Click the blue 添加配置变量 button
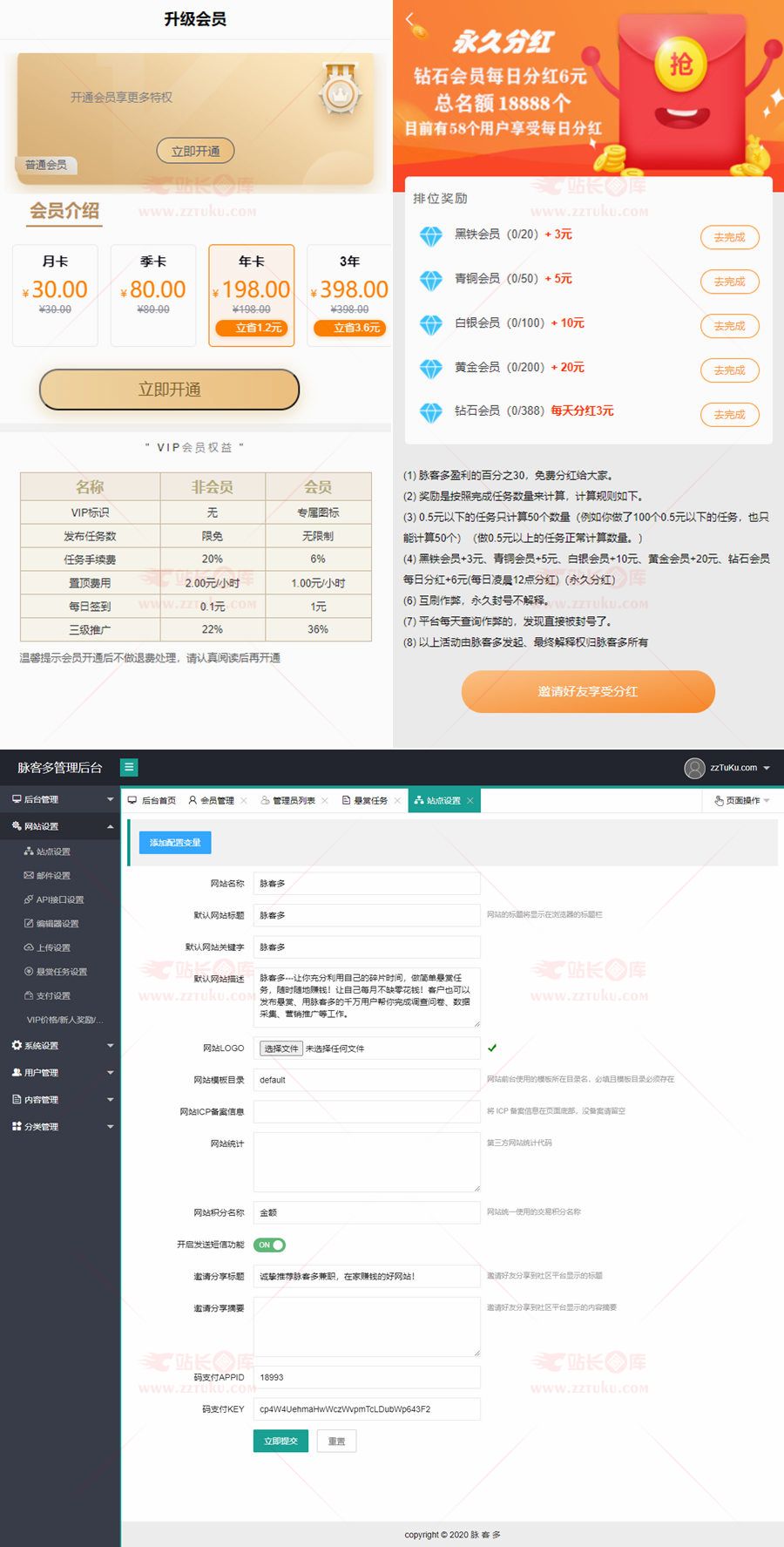 coord(175,843)
